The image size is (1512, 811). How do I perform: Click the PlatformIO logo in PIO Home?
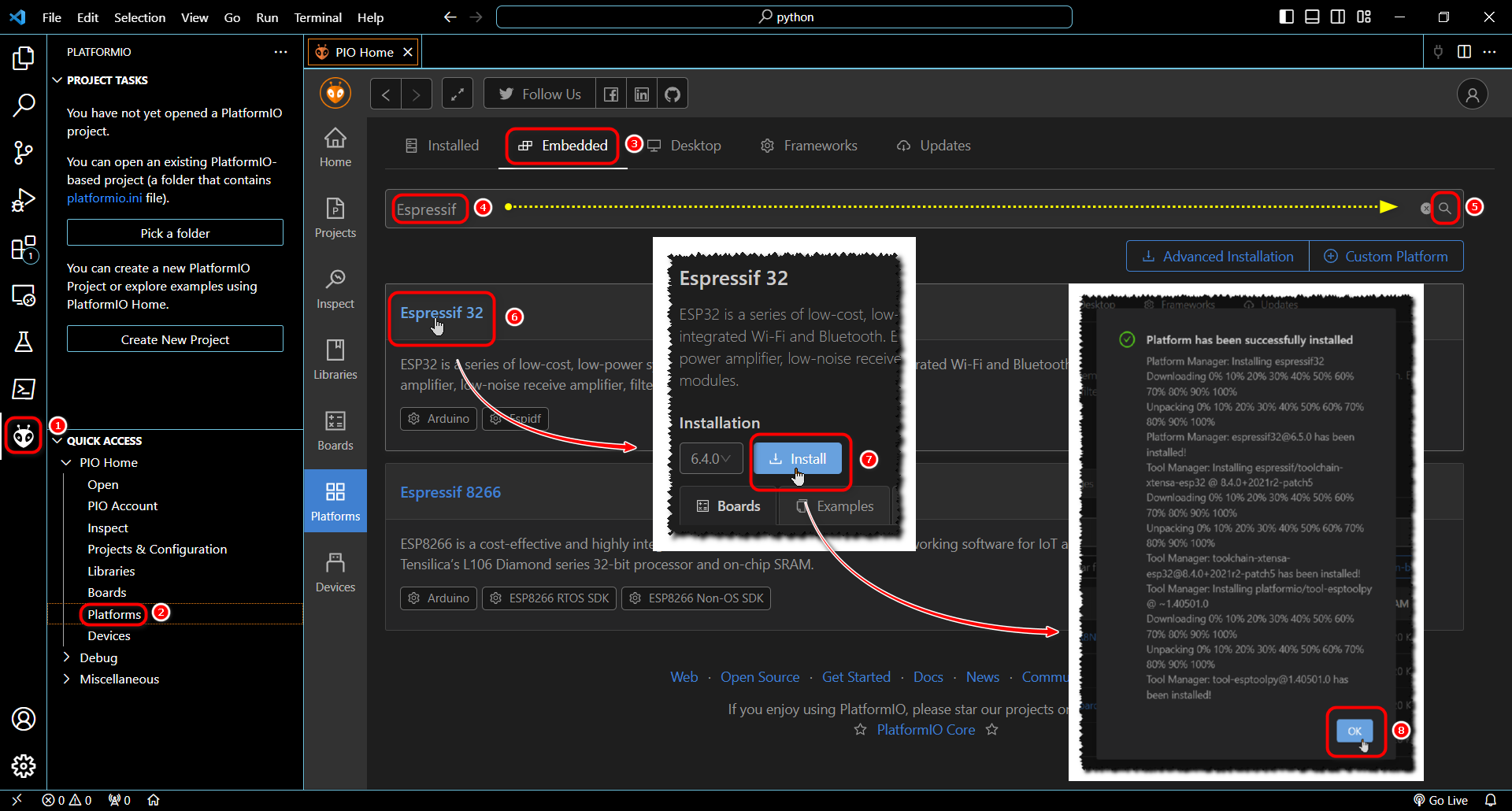click(335, 94)
